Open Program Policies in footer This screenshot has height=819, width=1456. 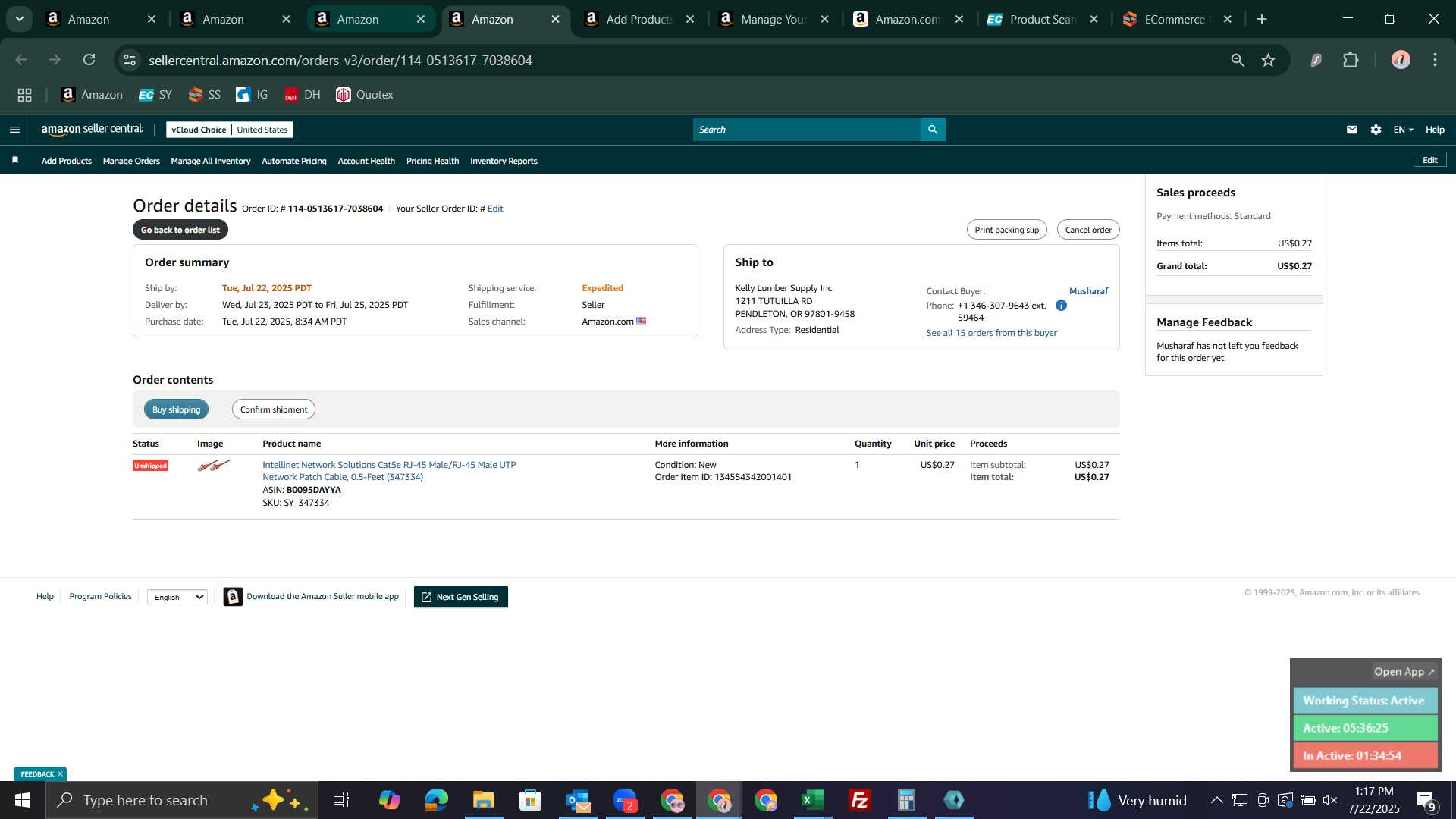click(x=100, y=596)
